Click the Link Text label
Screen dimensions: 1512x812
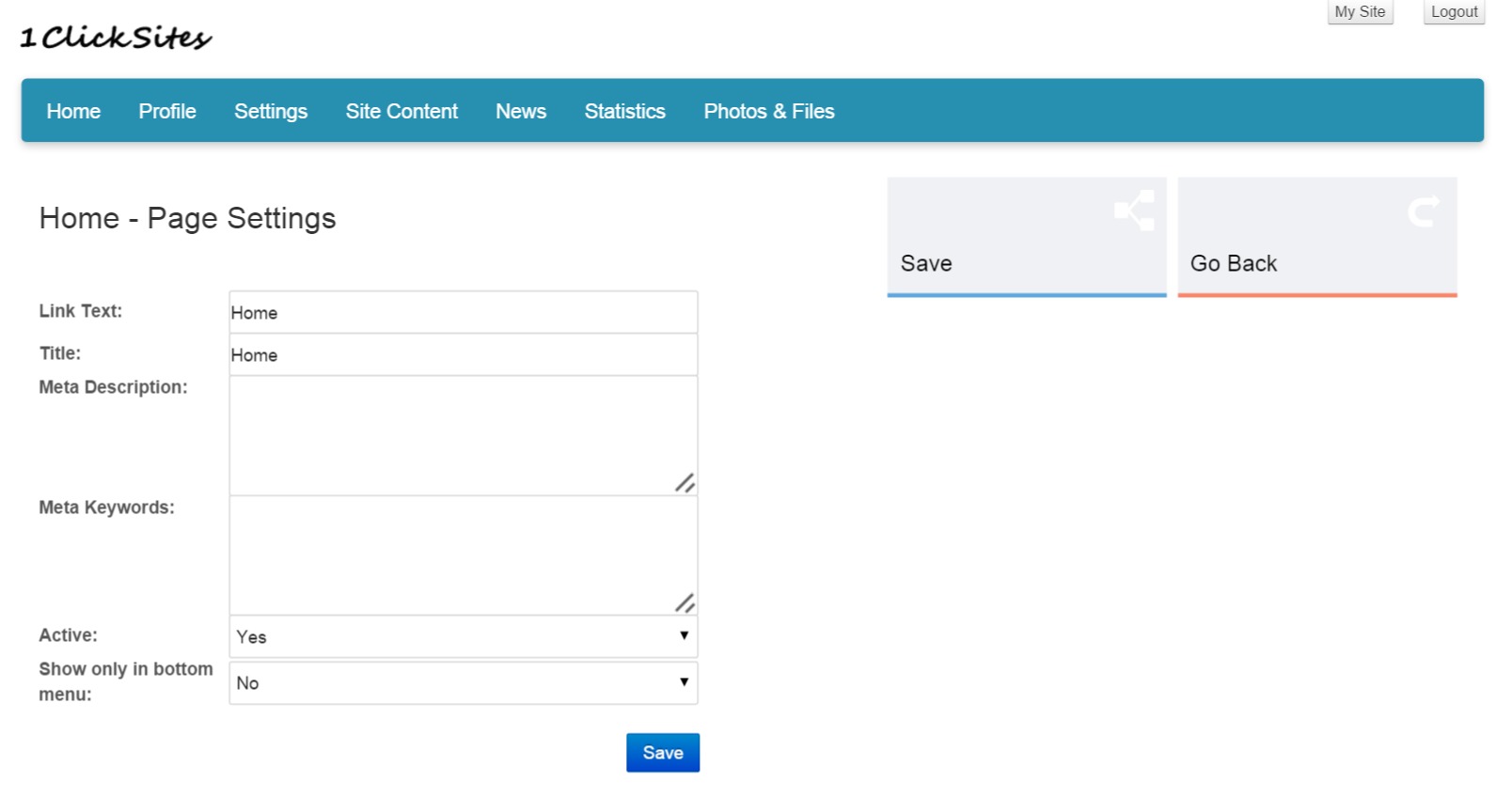(81, 311)
